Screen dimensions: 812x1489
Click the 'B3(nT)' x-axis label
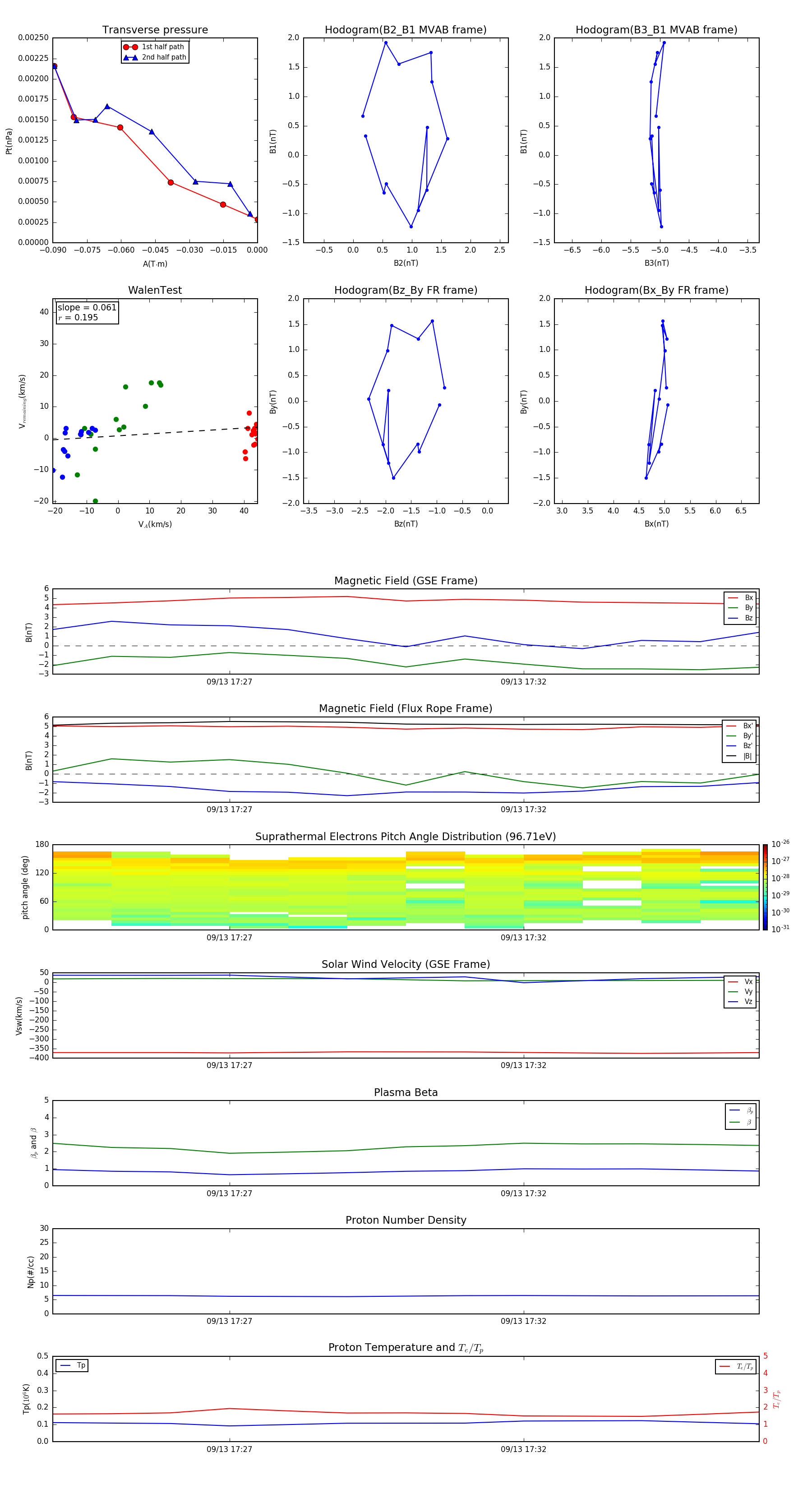[x=656, y=263]
